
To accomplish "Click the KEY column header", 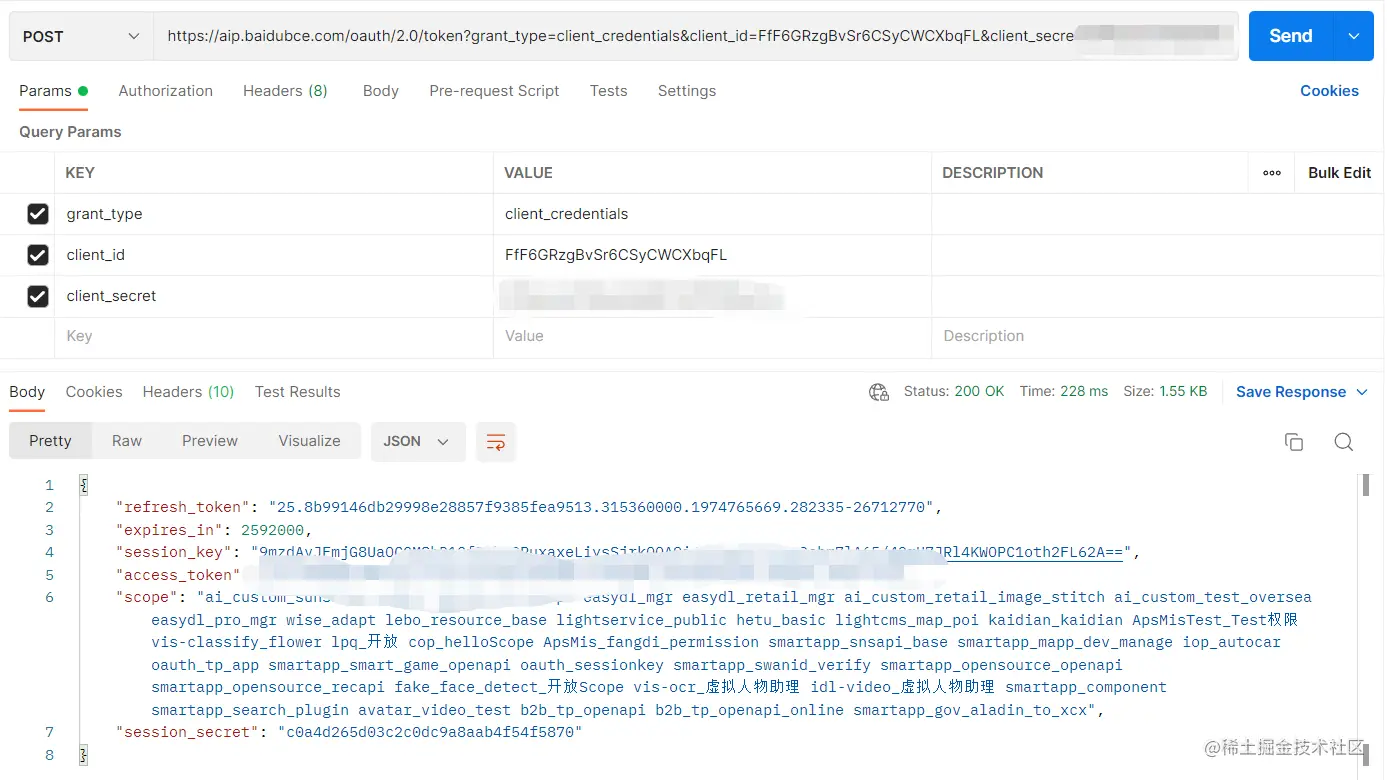I will coord(80,173).
